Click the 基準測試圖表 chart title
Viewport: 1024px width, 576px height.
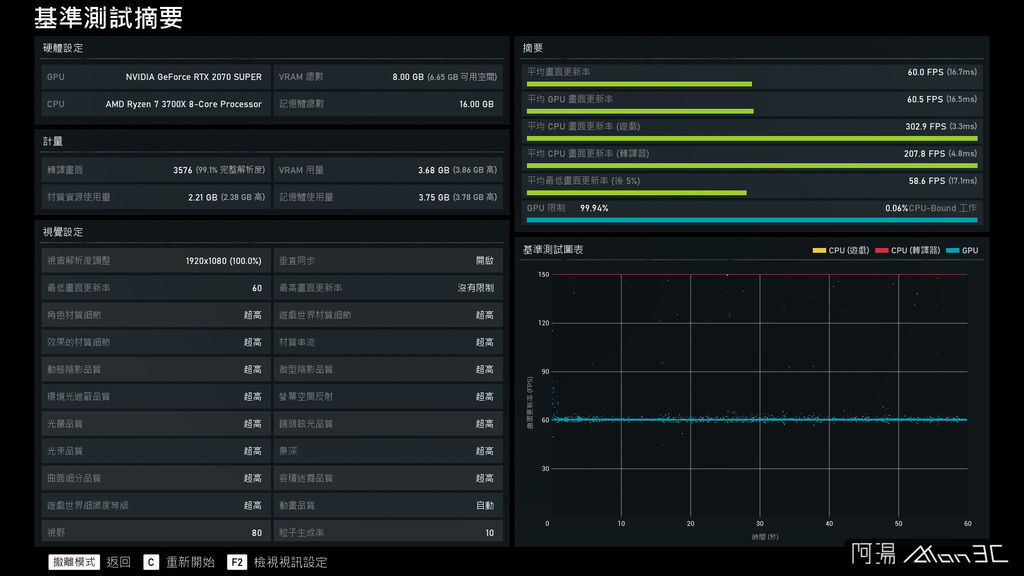click(553, 249)
